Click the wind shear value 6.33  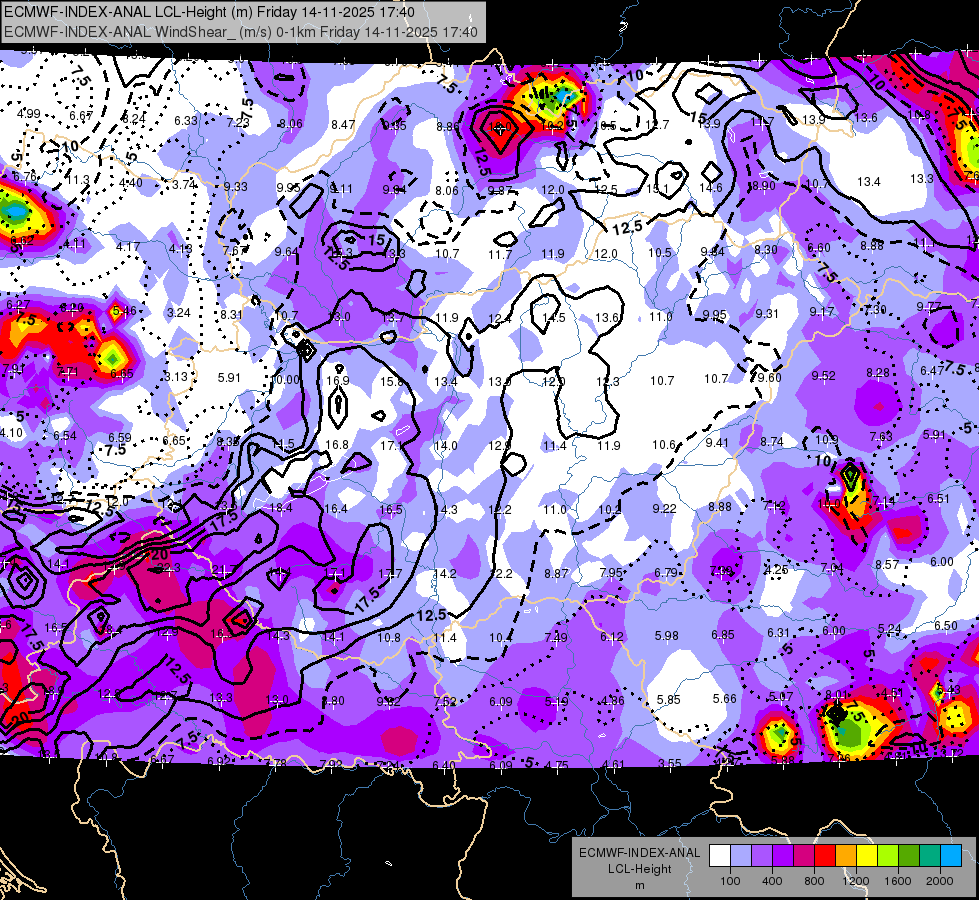186,121
